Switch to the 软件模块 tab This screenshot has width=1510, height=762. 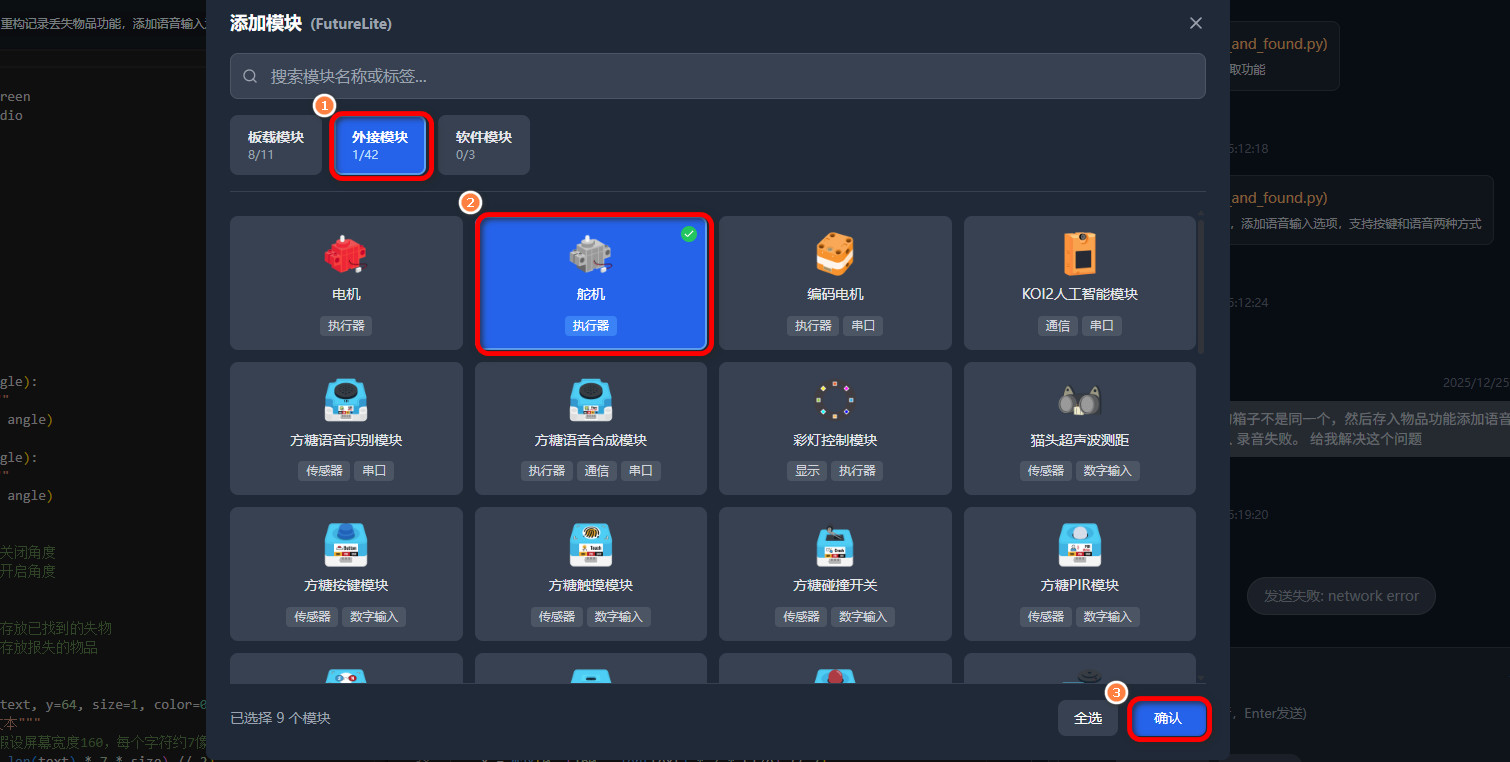pos(484,145)
